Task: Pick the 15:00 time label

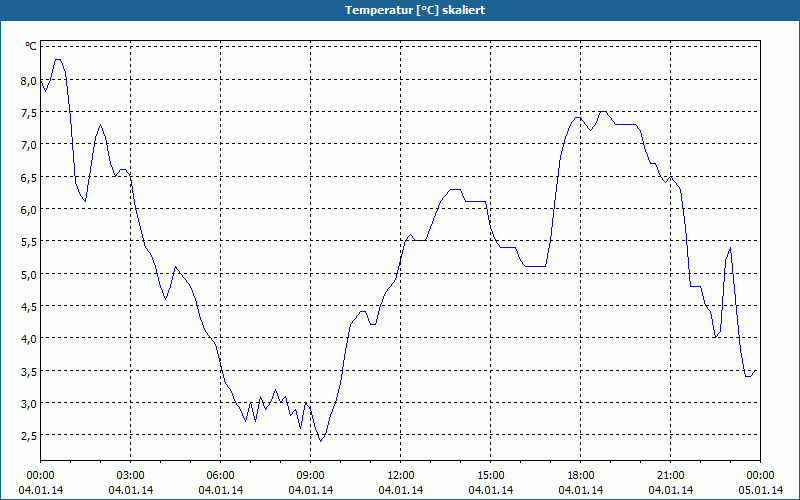Action: (491, 476)
